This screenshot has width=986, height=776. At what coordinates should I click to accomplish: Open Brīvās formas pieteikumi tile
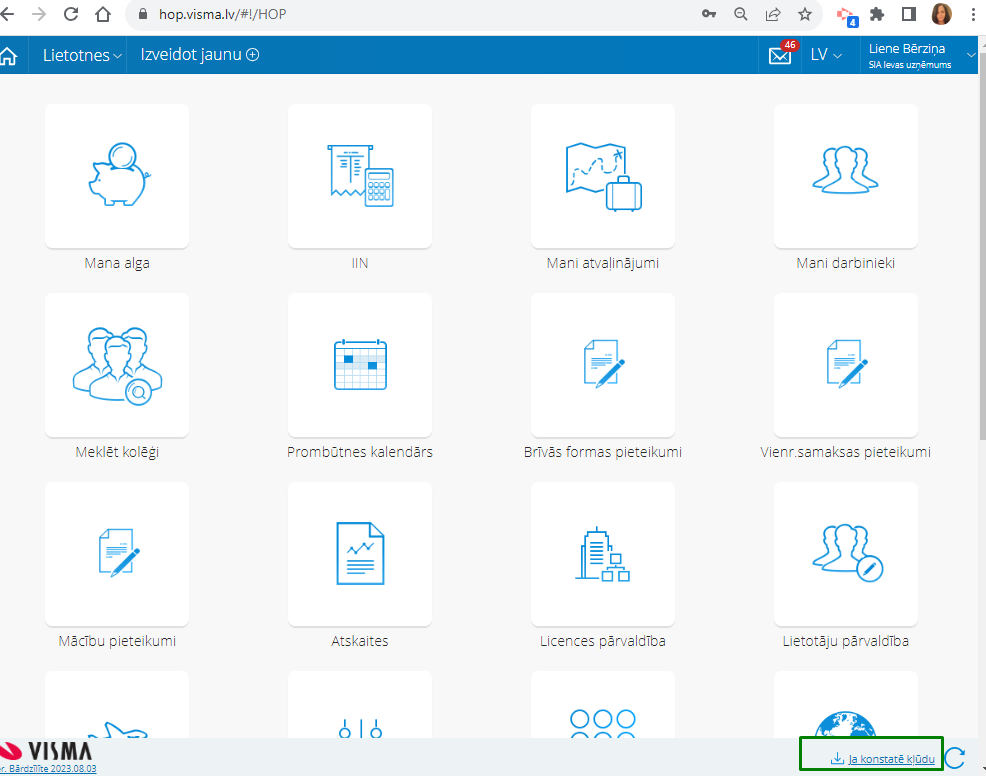pyautogui.click(x=602, y=365)
